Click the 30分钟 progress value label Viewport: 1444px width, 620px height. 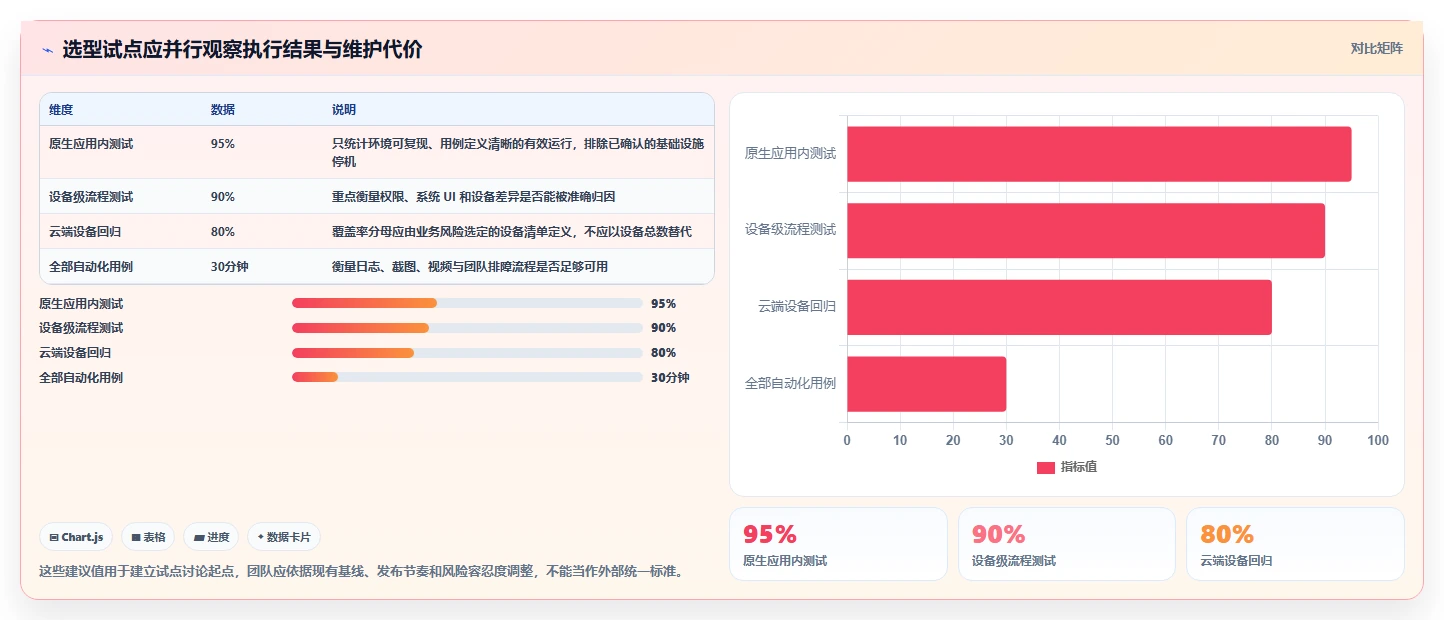(670, 377)
